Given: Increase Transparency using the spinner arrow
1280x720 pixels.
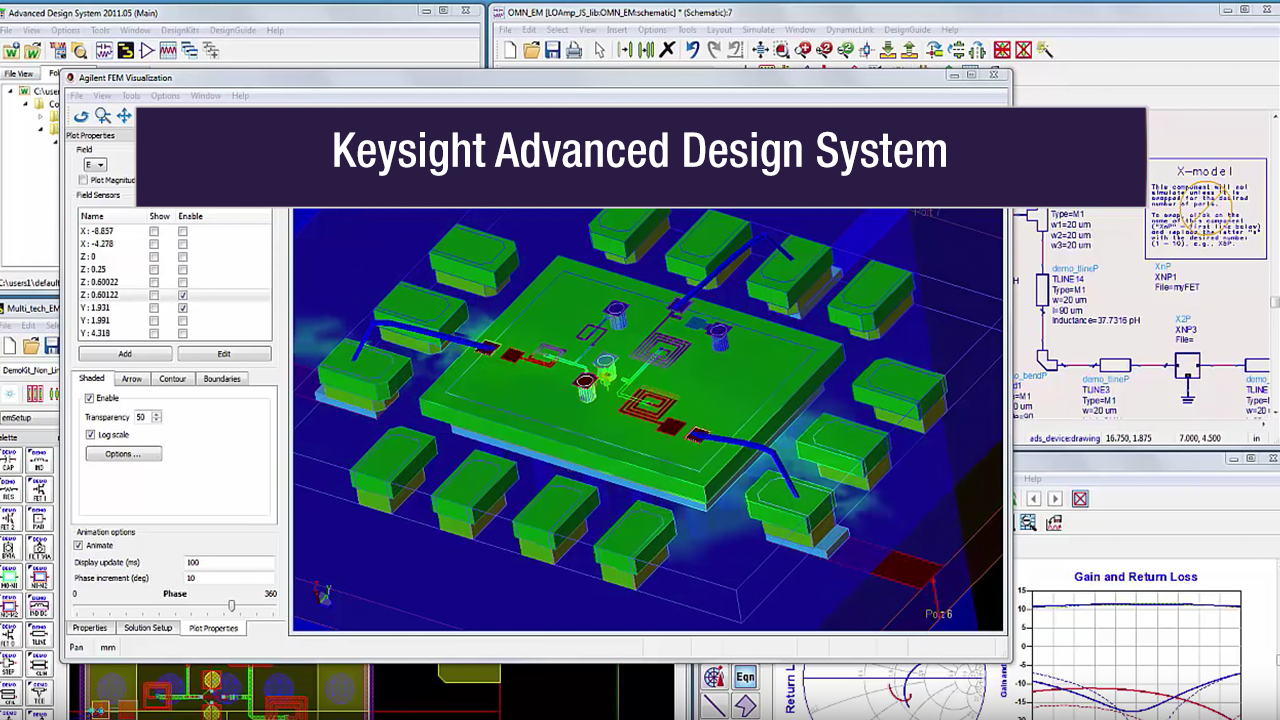Looking at the screenshot, I should [x=155, y=414].
